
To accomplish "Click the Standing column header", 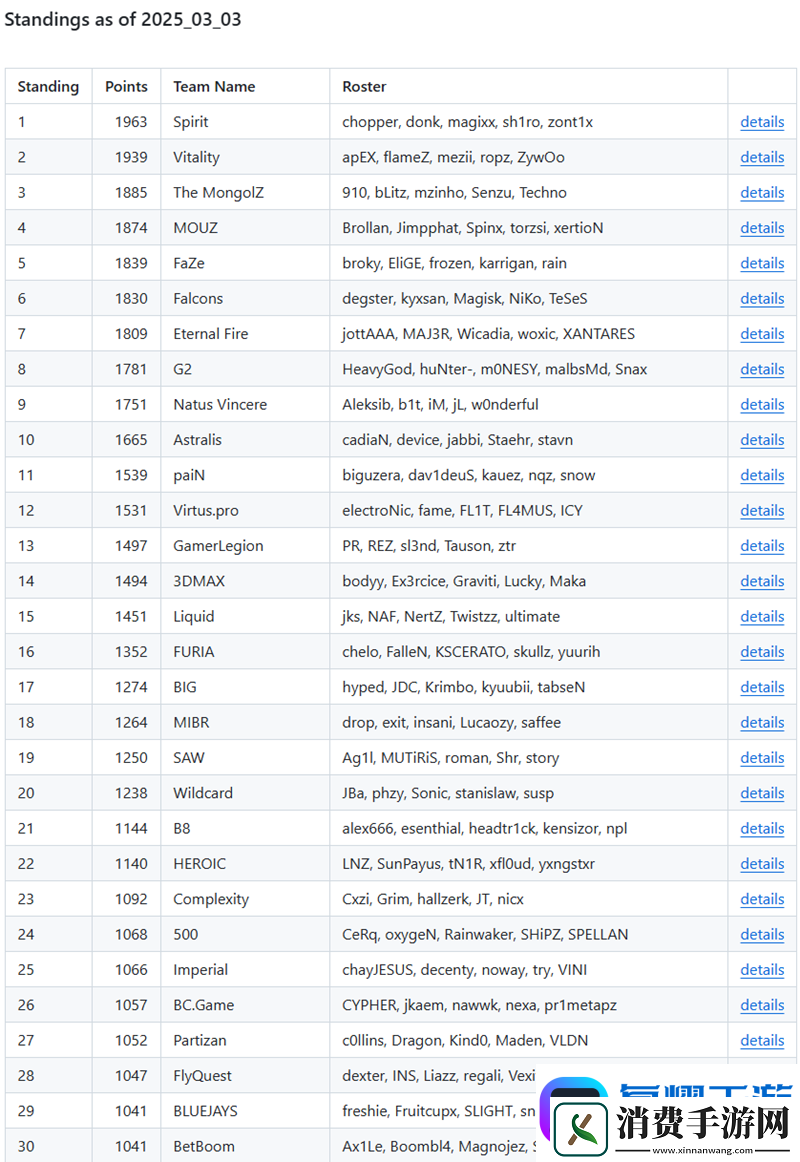I will (x=48, y=87).
